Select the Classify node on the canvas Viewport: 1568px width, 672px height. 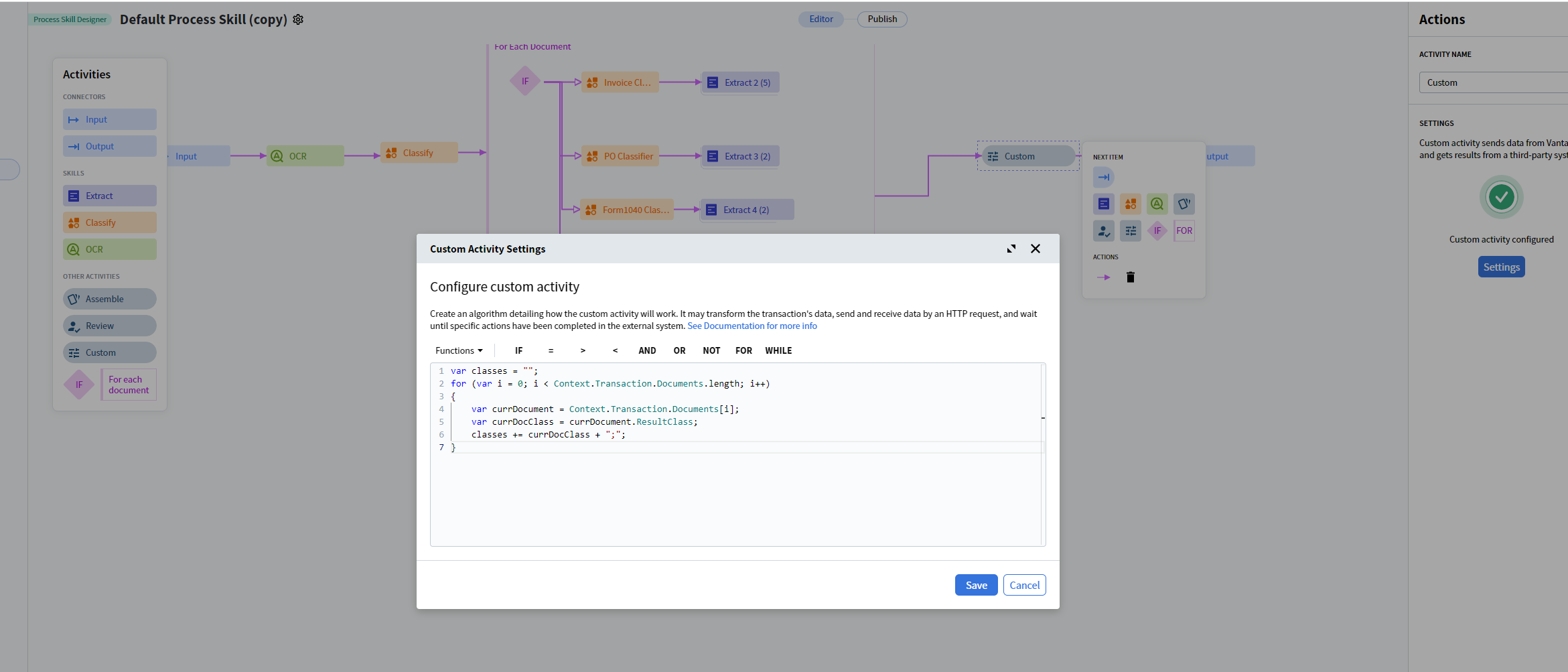[x=419, y=153]
